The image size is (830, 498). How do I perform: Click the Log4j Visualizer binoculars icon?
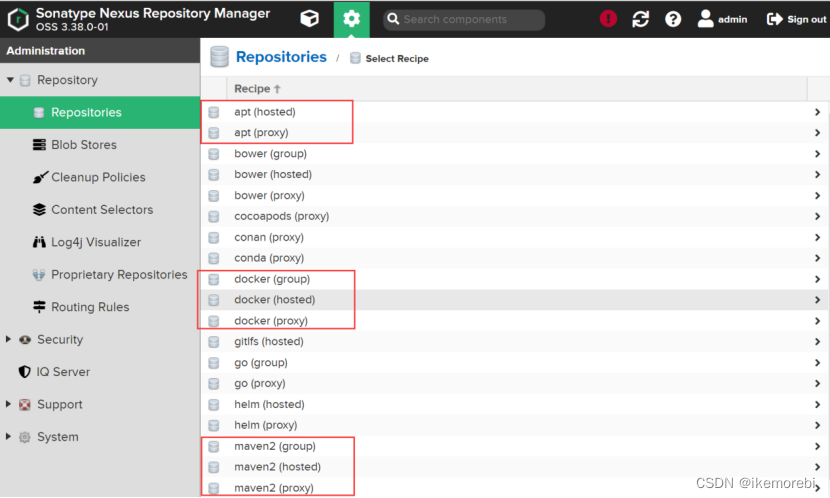[39, 242]
